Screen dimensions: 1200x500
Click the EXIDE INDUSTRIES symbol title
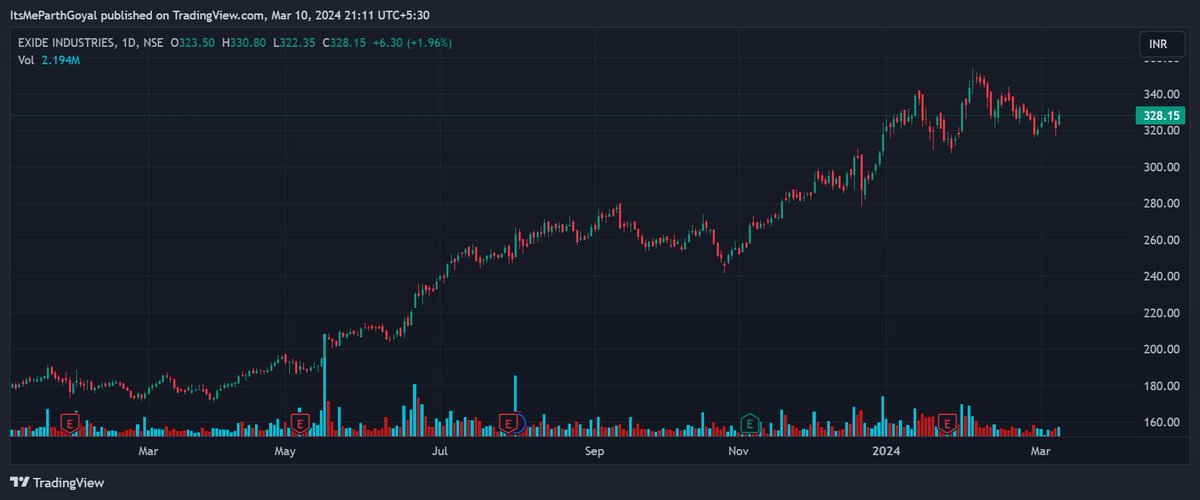point(66,44)
